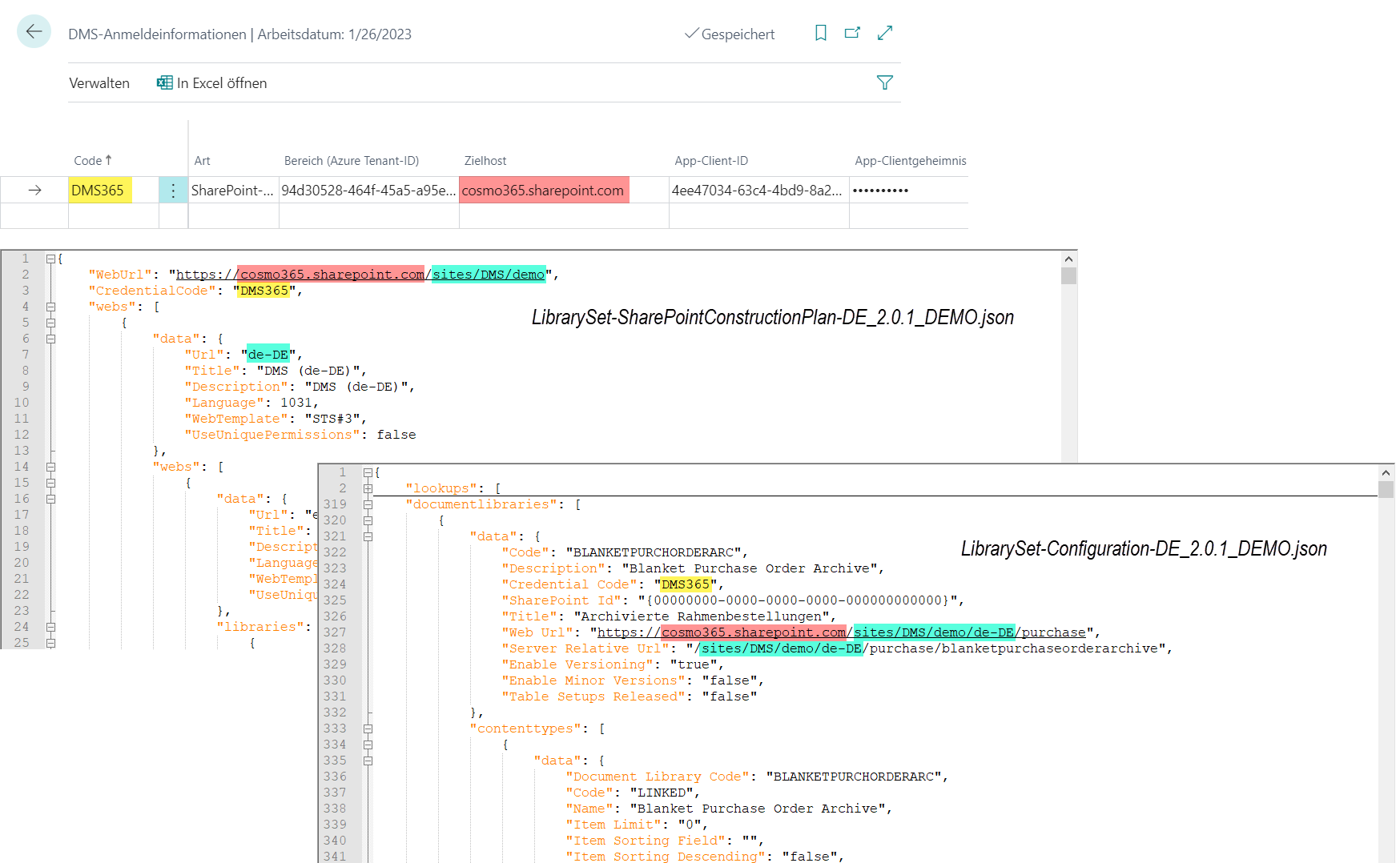Open page in new window icon
Viewport: 1400px width, 863px height.
coord(852,33)
